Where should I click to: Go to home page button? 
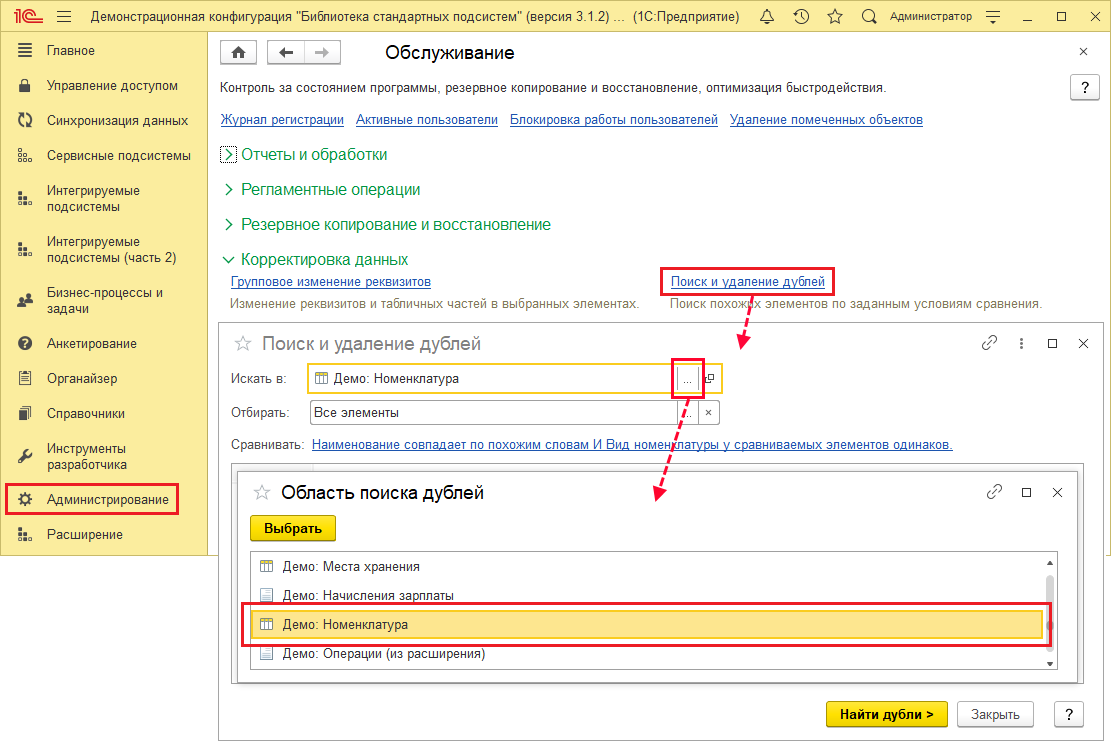tap(238, 53)
